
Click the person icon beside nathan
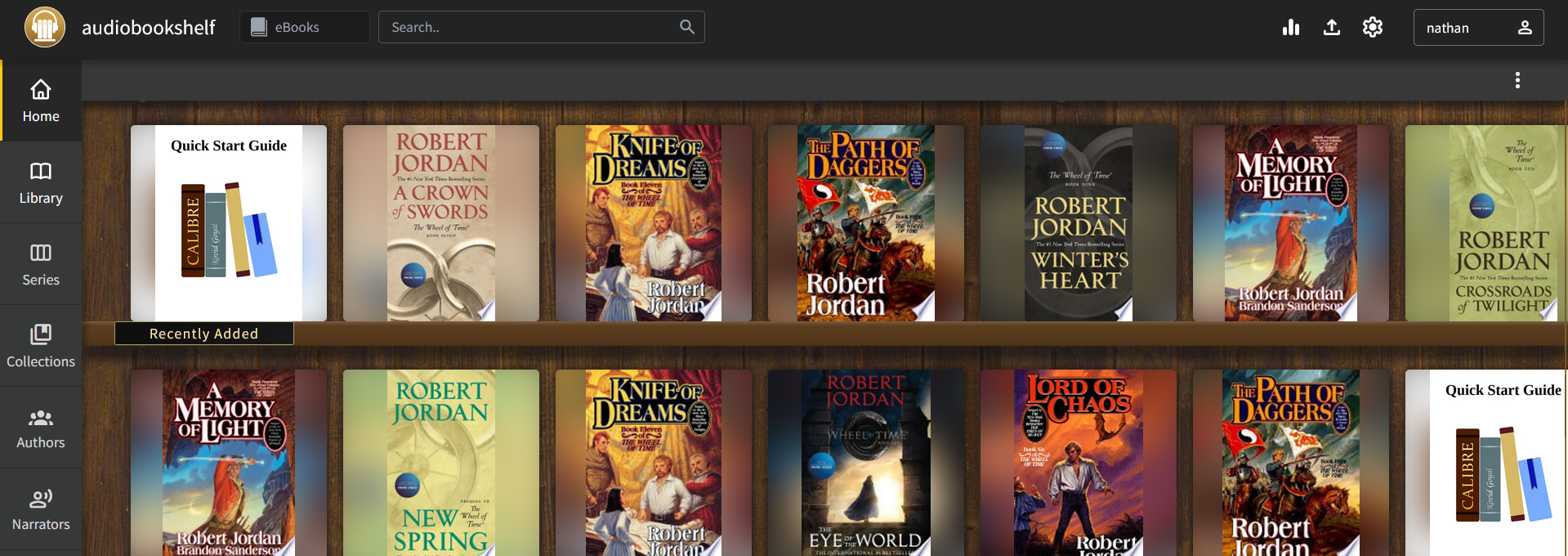[1525, 27]
